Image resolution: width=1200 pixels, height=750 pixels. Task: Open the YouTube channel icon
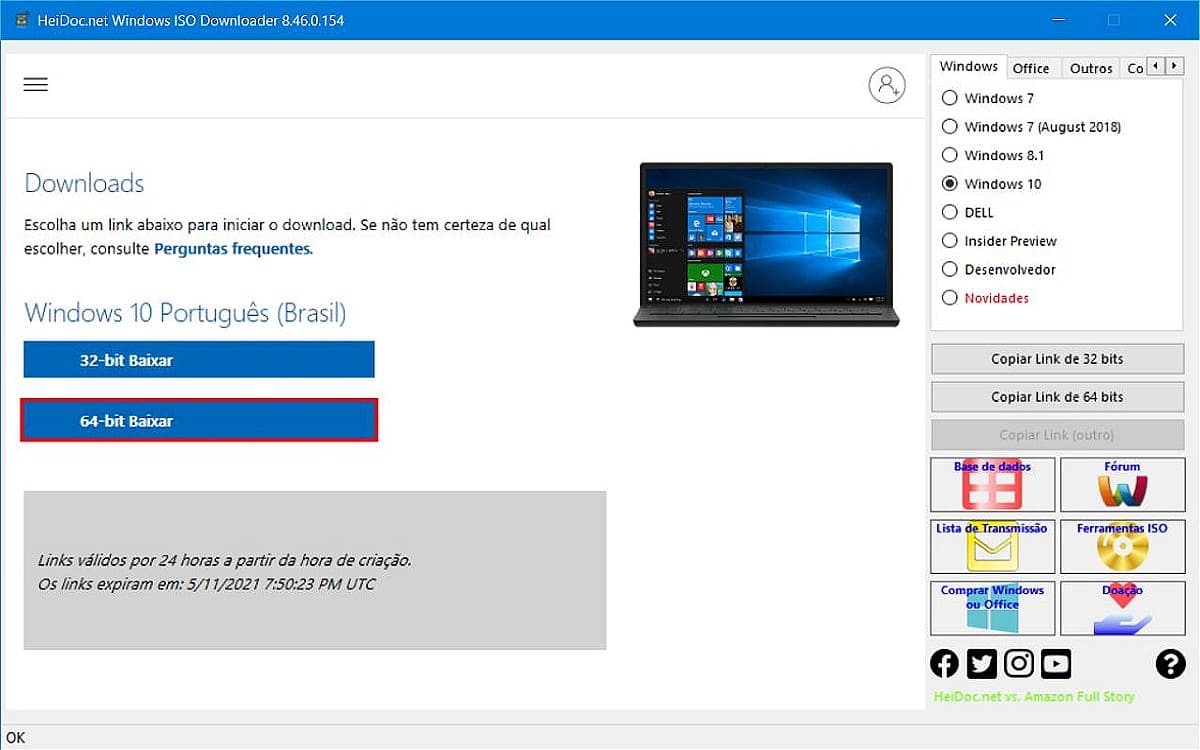[x=1056, y=663]
